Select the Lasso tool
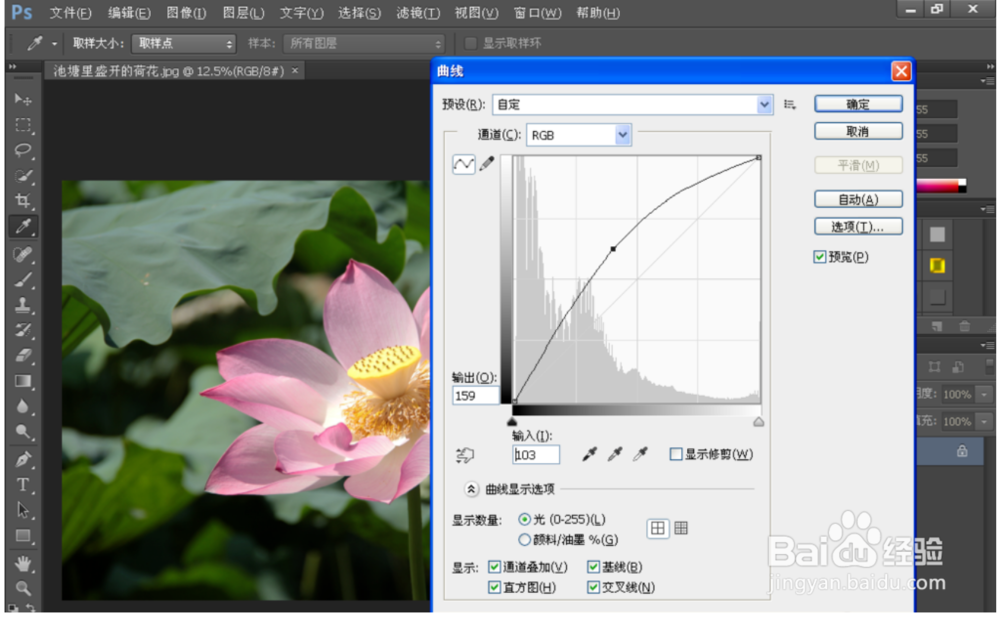Viewport: 1000px width, 617px height. (x=23, y=150)
